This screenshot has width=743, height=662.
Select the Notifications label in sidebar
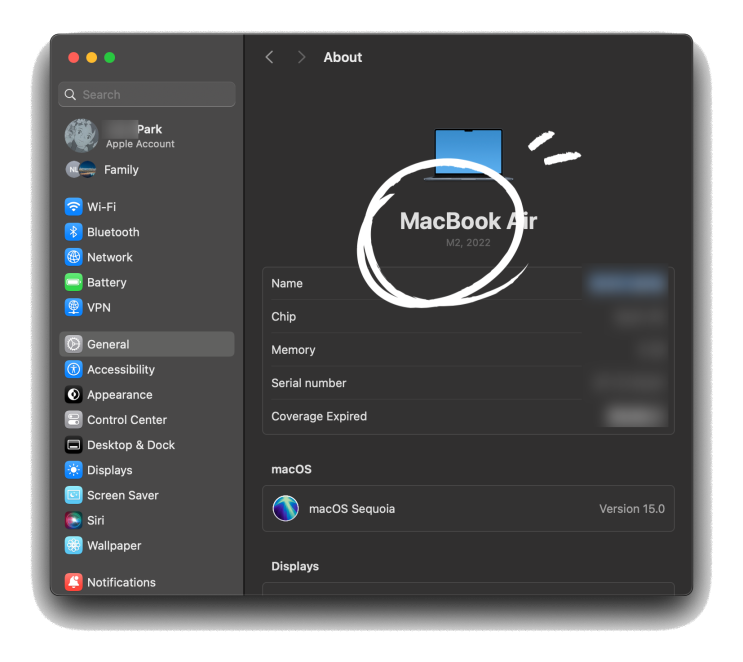(x=121, y=582)
